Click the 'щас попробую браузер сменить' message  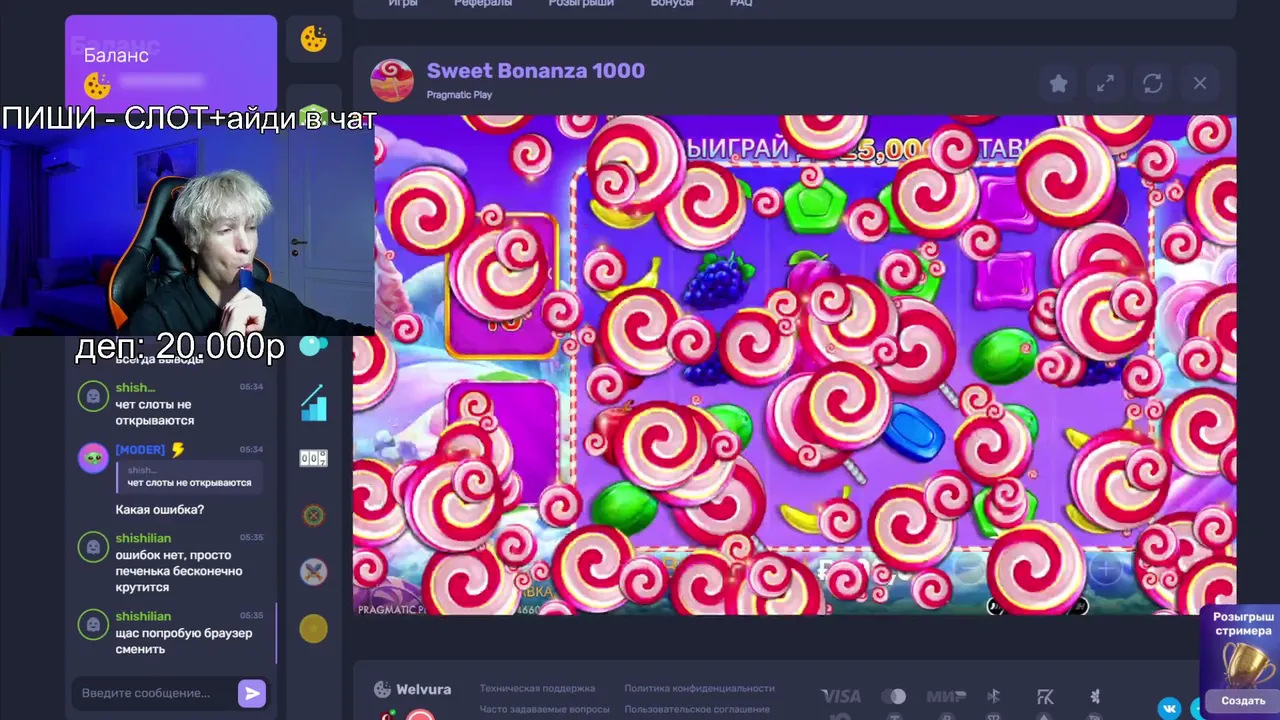click(184, 641)
